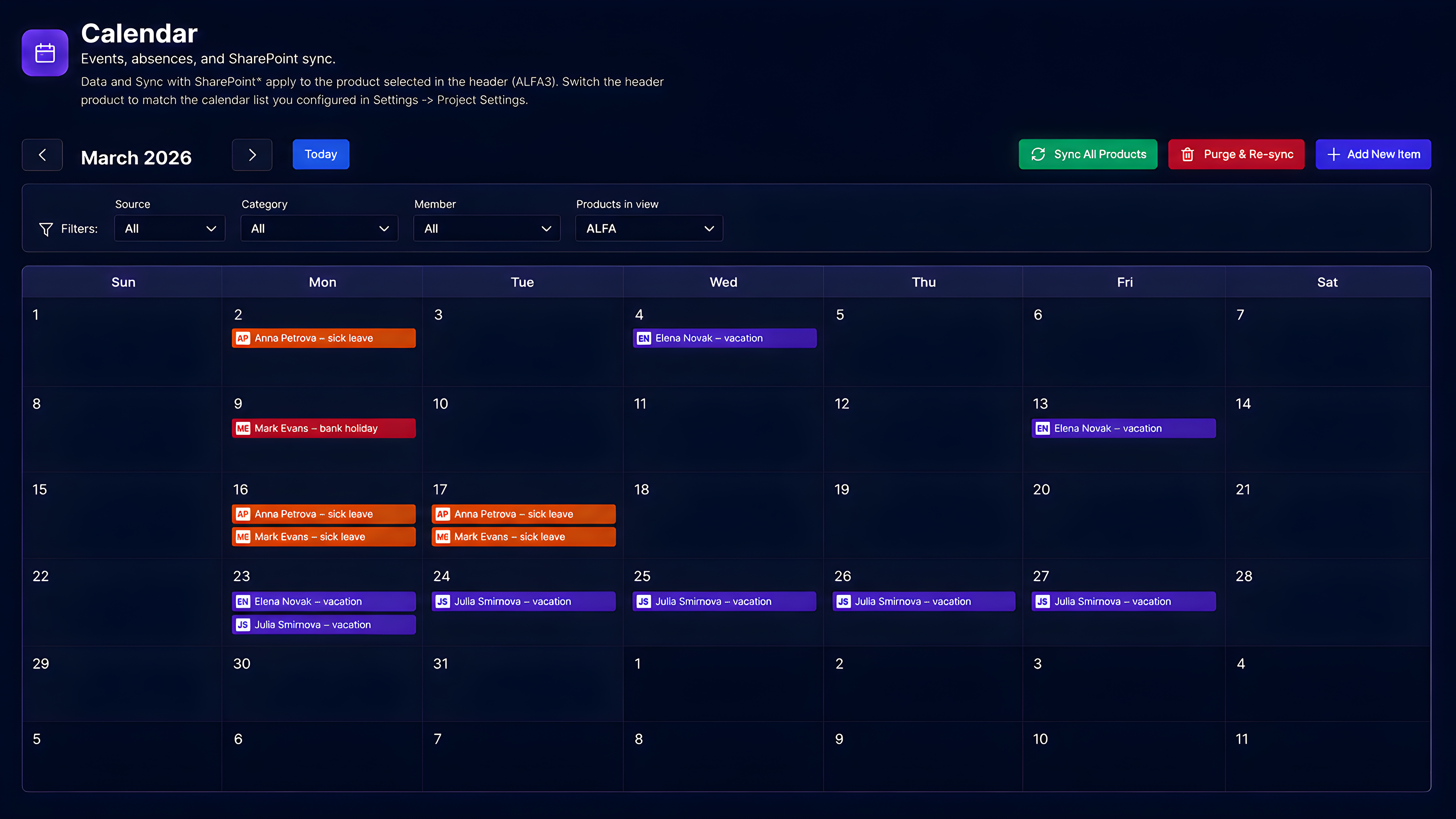Go to previous month with left chevron
Image resolution: width=1456 pixels, height=819 pixels.
[x=42, y=155]
